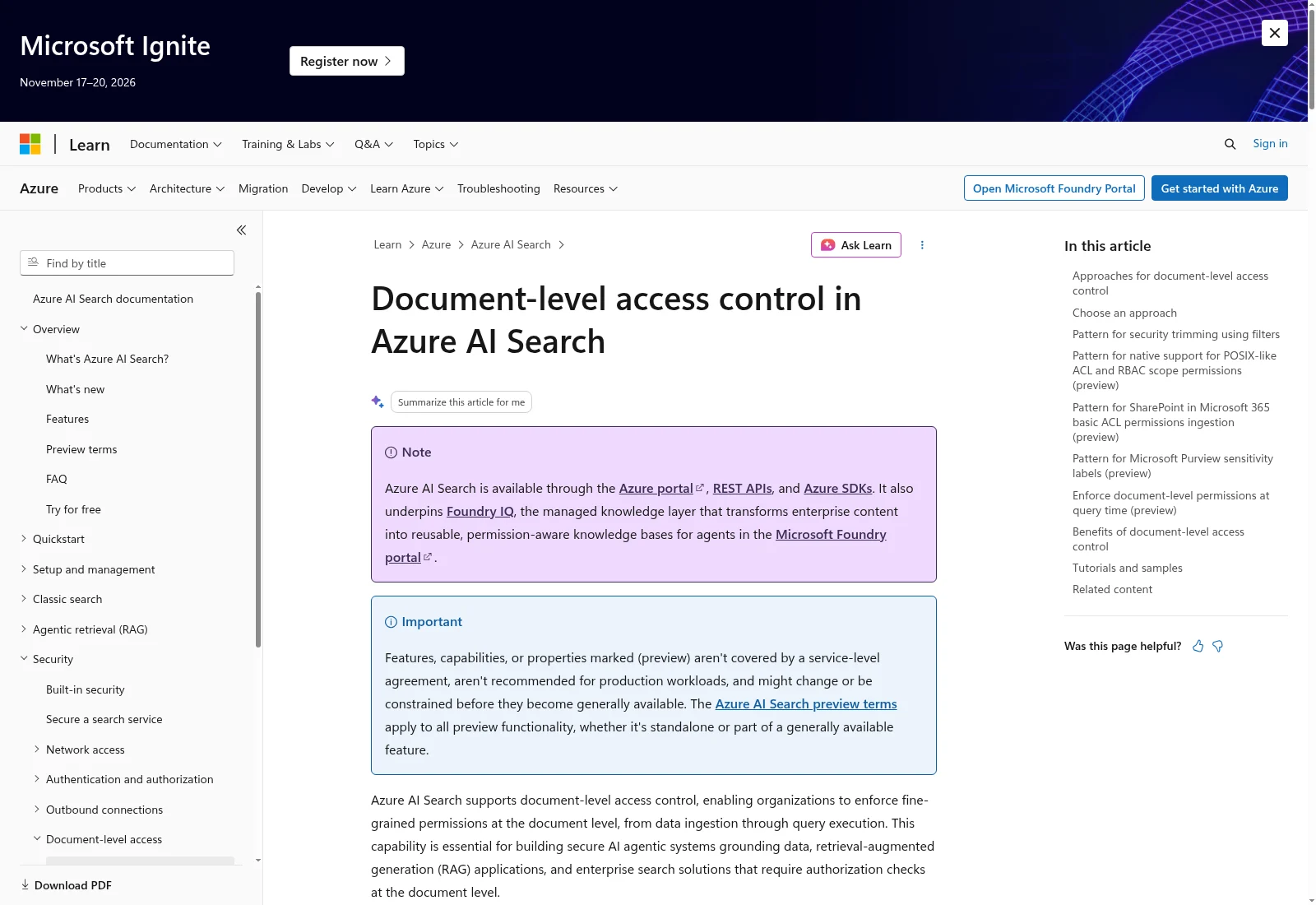Collapse the Security tree section
Screen dimensions: 1316x905
tap(24, 659)
